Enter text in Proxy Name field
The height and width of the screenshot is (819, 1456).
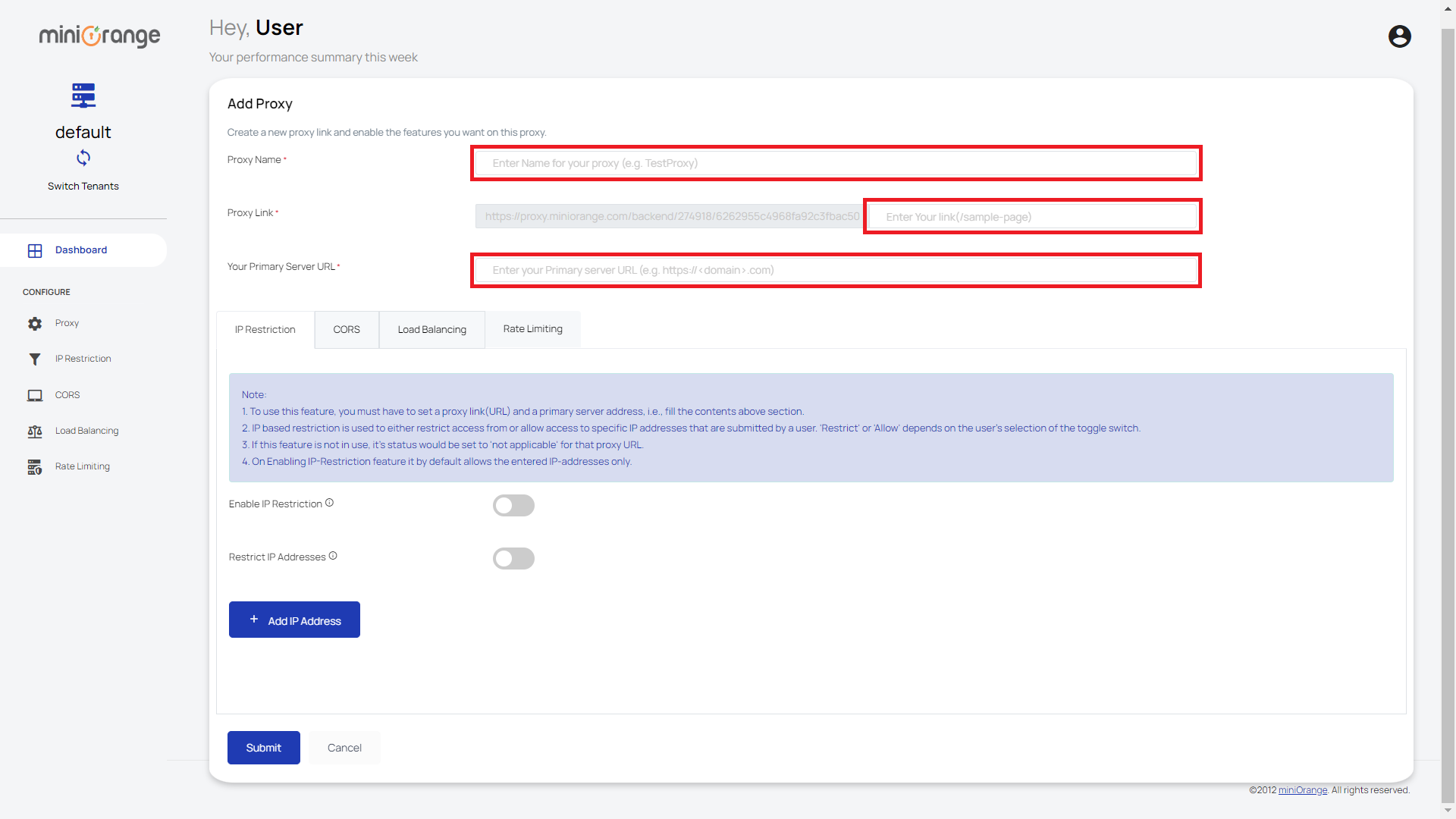coord(837,163)
